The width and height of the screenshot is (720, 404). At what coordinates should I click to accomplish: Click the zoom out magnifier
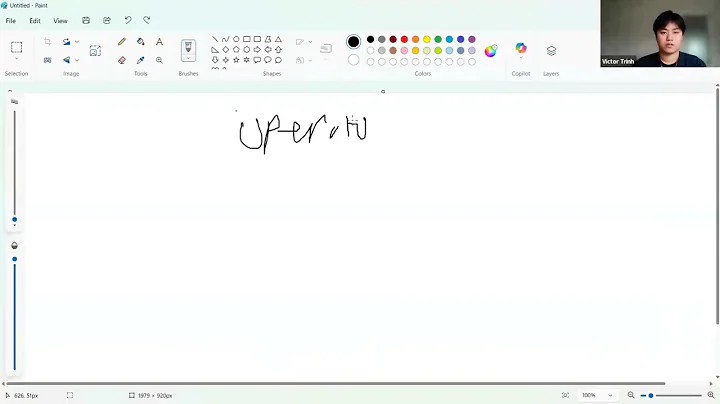point(631,395)
